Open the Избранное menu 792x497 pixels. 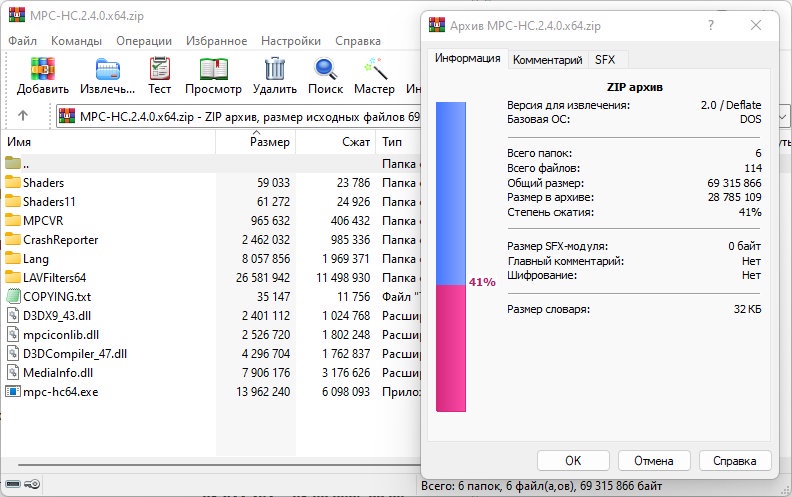point(216,40)
